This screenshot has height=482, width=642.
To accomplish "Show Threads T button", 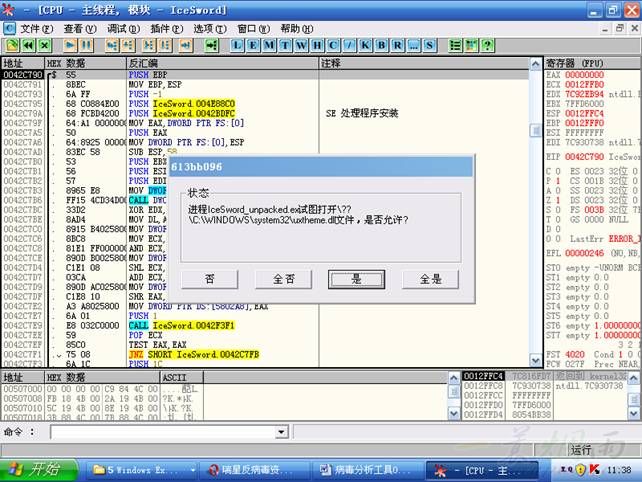I will coord(285,45).
